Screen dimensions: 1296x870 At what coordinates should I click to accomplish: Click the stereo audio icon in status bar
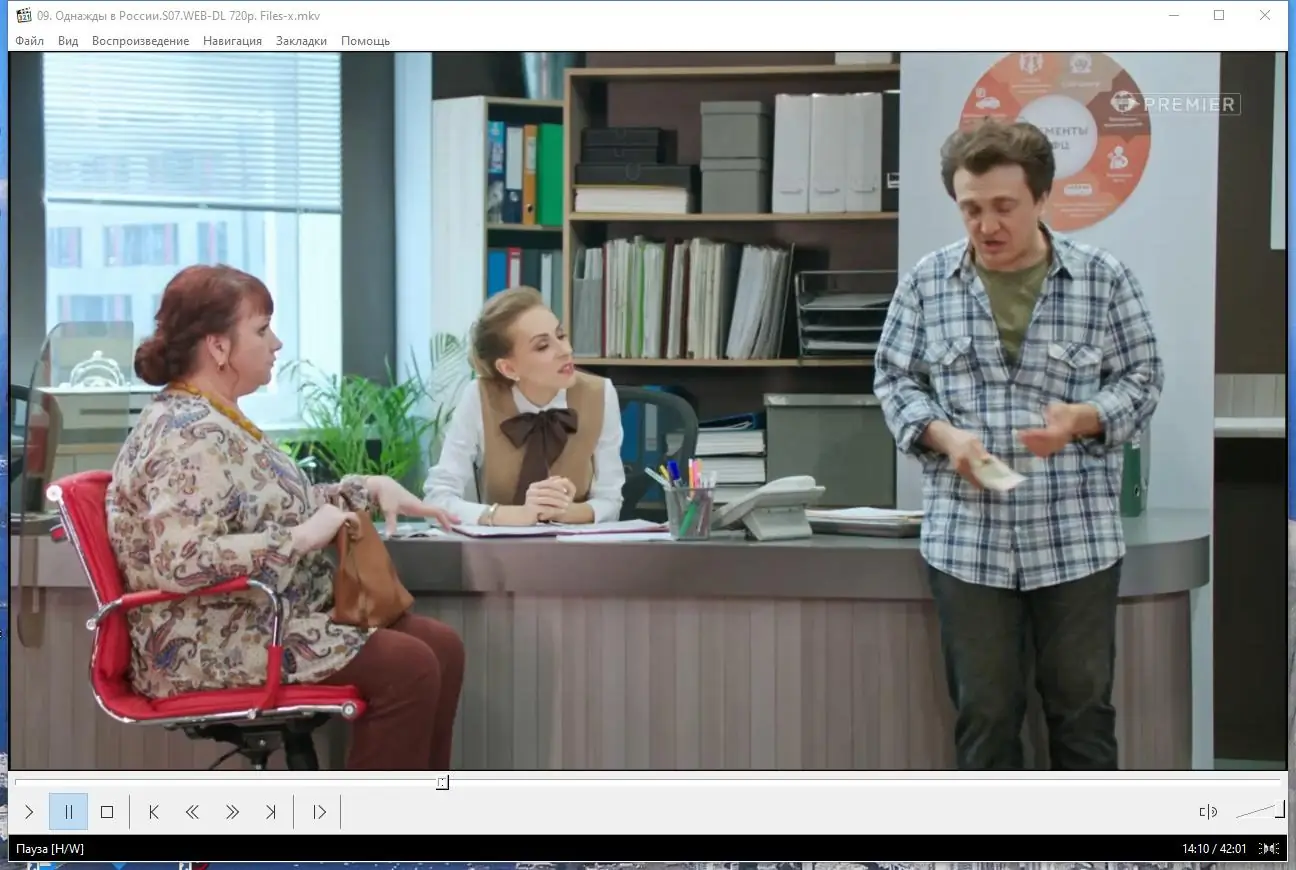[1269, 849]
